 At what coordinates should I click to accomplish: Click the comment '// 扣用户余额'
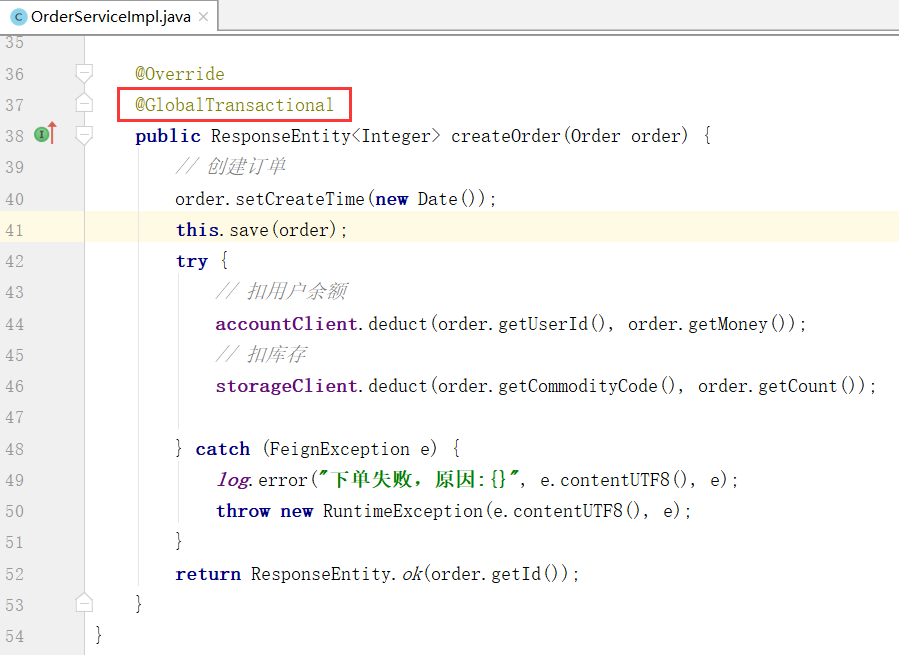pyautogui.click(x=282, y=292)
